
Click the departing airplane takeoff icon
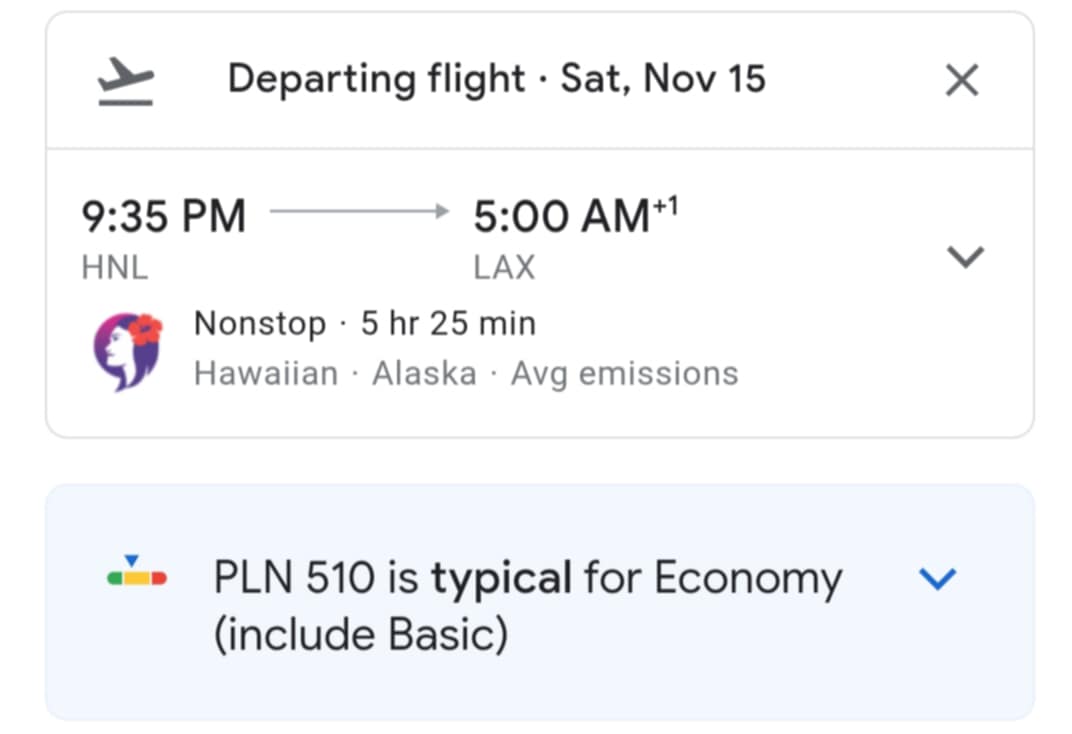click(x=126, y=81)
